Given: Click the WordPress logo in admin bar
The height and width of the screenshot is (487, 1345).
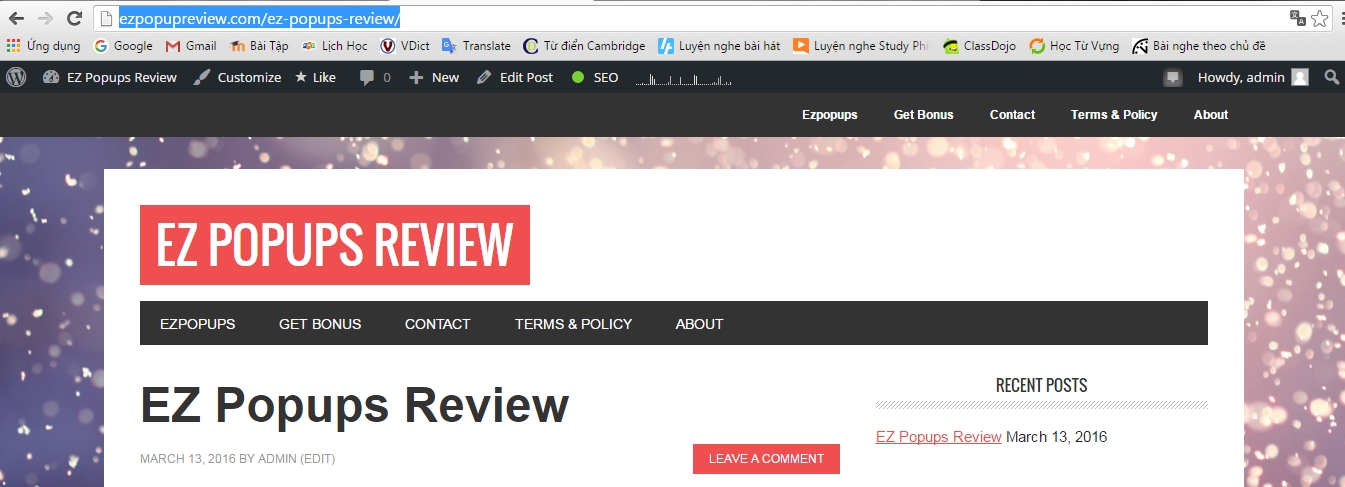Looking at the screenshot, I should pos(16,77).
